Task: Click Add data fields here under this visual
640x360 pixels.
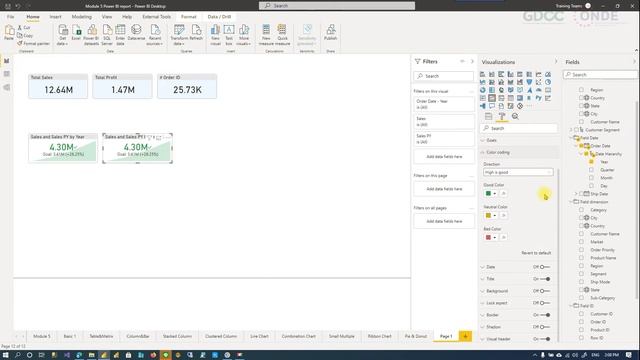Action: (x=444, y=157)
